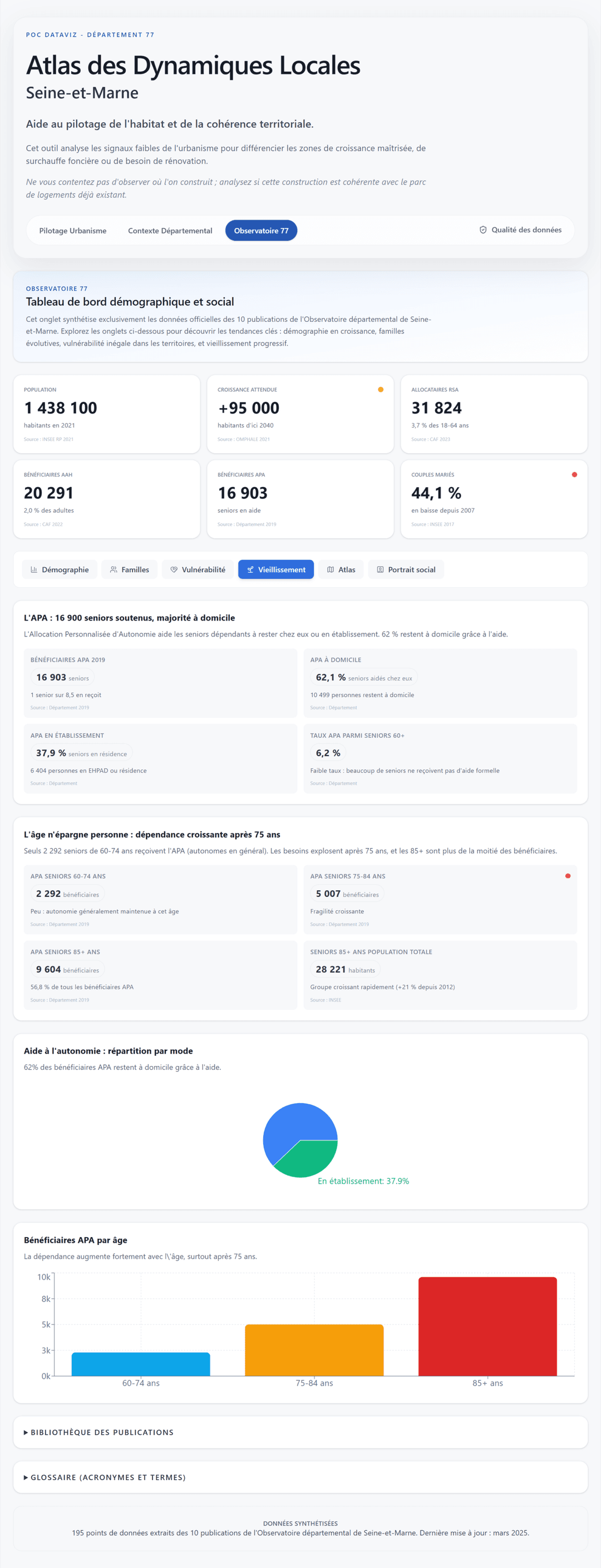Click red dot on APA seniors 75-84 ans card
Viewport: 601px width, 1568px height.
point(568,876)
